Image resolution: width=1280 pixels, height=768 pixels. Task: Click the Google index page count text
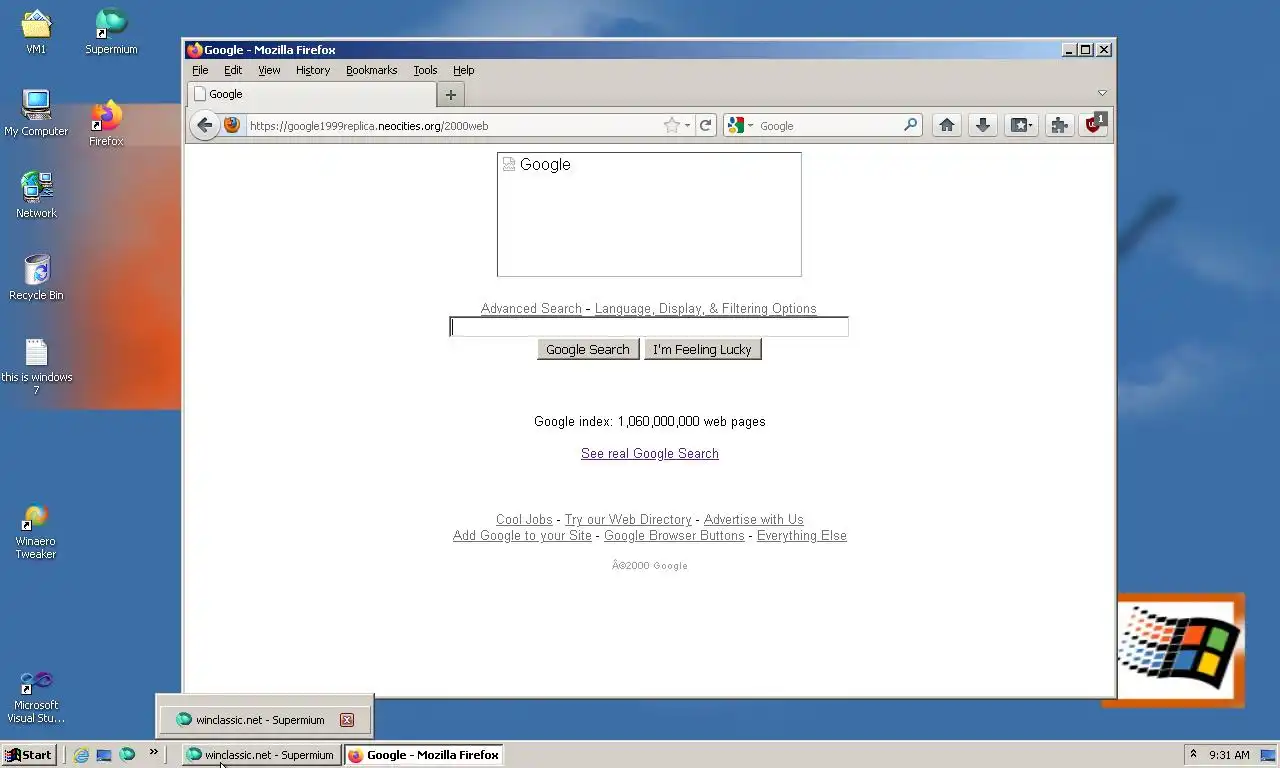tap(650, 422)
